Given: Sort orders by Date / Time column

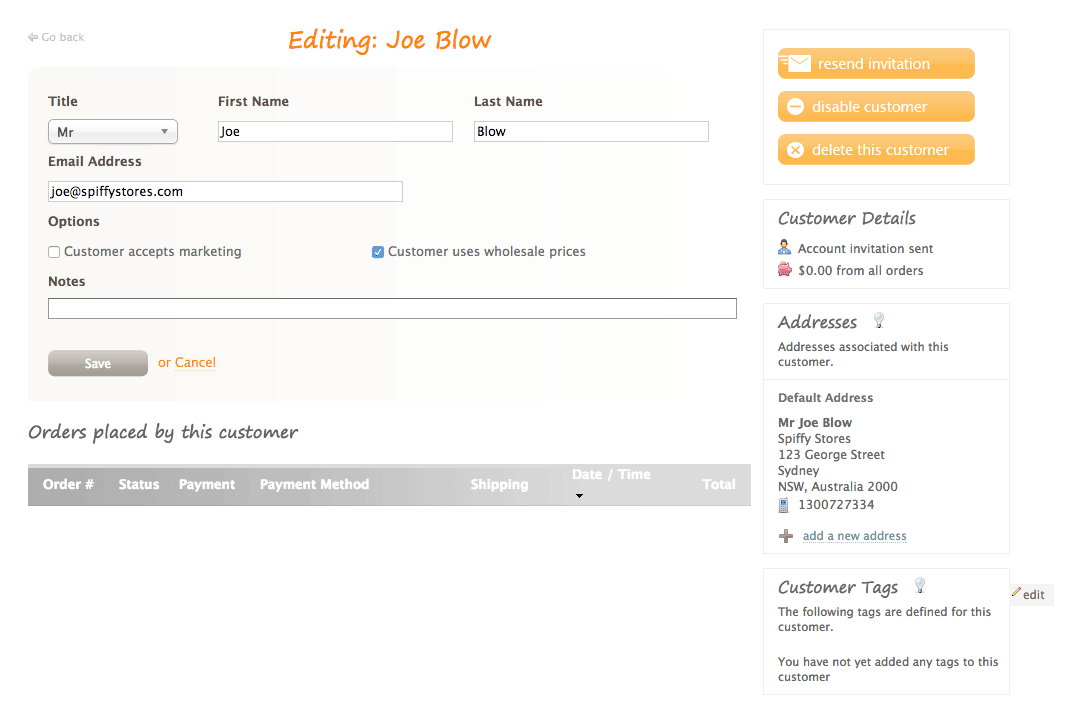Looking at the screenshot, I should point(611,475).
